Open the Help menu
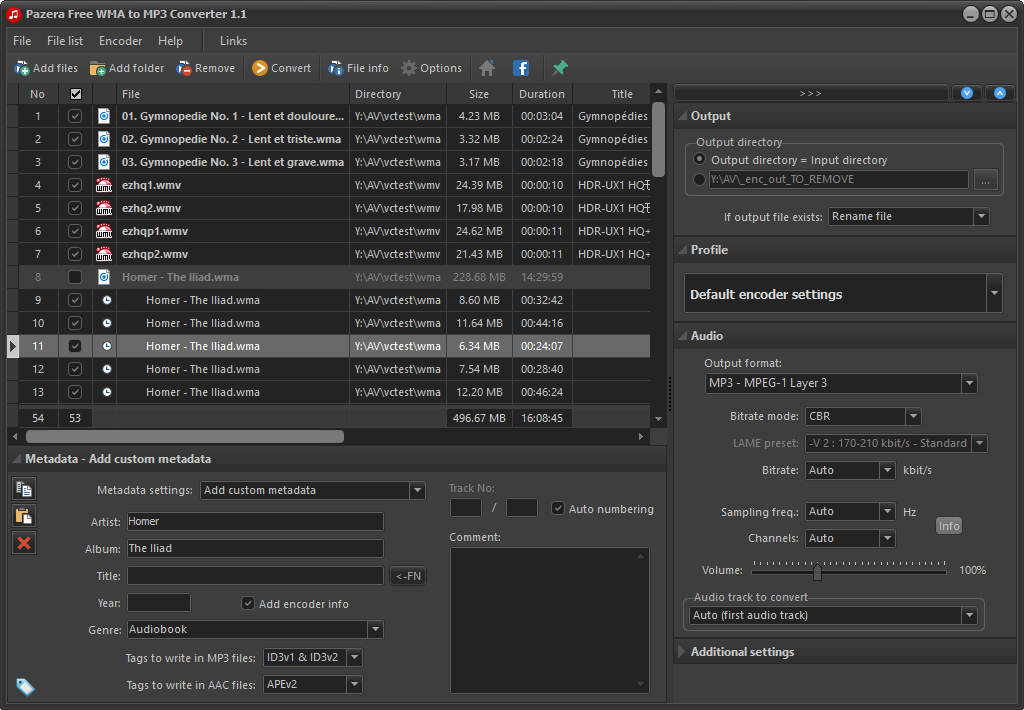Image resolution: width=1024 pixels, height=710 pixels. [x=170, y=40]
